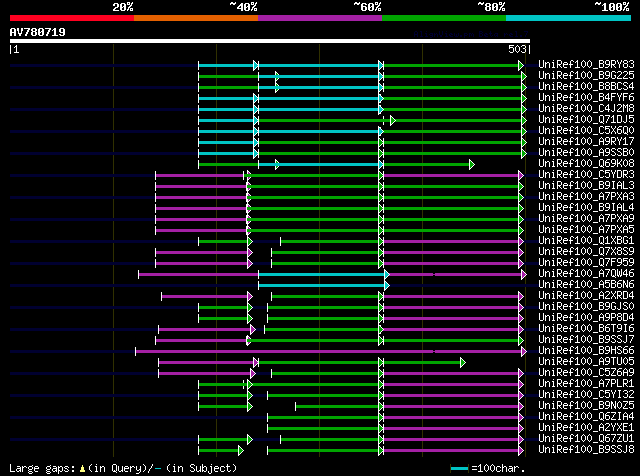Select subject label UniRef100_A2XRD4
Viewport: 640px width, 476px height.
pos(586,296)
